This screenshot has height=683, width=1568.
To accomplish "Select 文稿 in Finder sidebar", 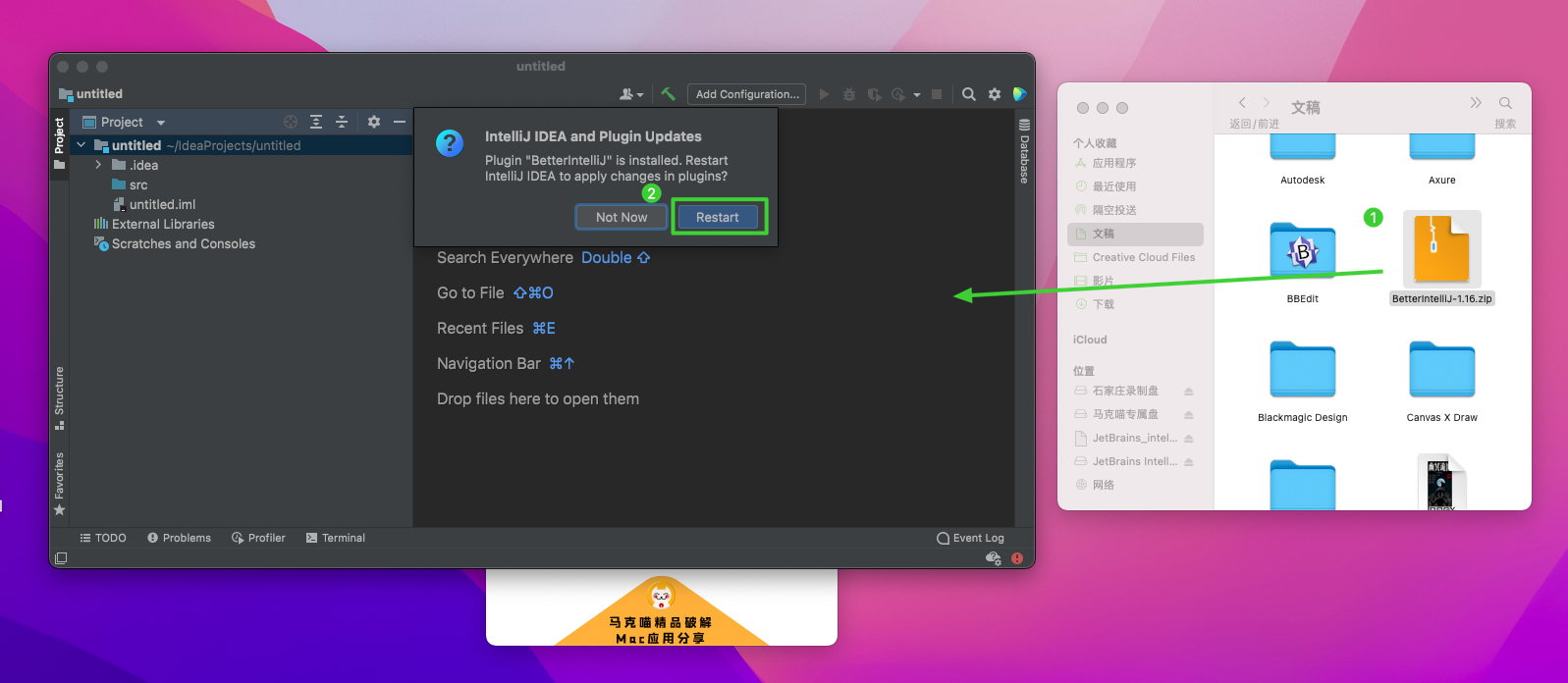I will 1135,234.
